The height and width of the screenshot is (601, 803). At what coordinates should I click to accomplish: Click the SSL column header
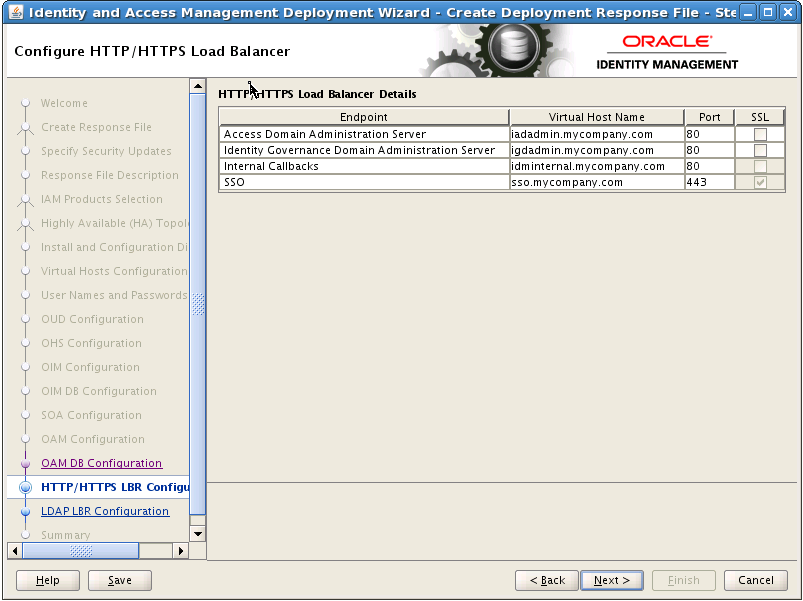click(760, 117)
